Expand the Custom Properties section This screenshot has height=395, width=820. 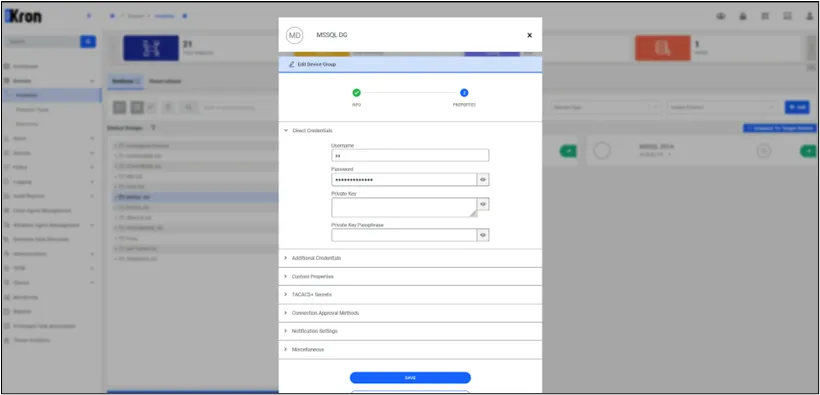point(410,276)
